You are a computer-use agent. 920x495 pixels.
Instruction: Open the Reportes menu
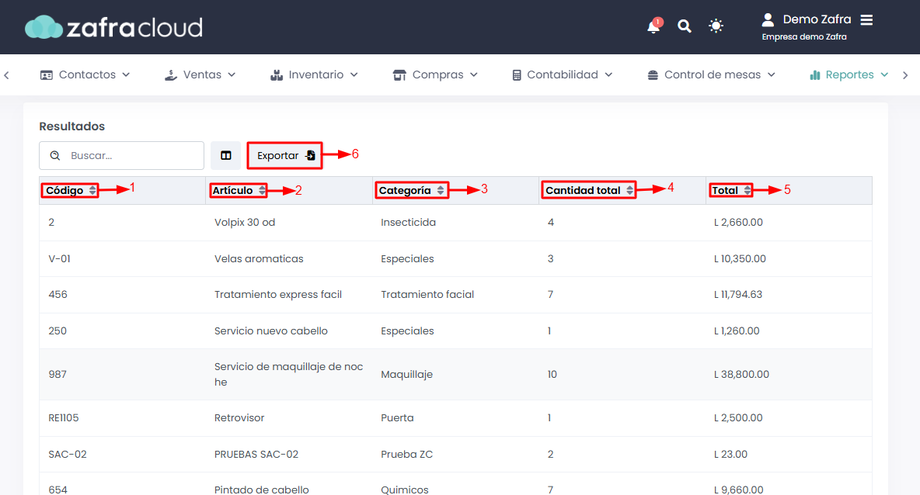tap(849, 75)
